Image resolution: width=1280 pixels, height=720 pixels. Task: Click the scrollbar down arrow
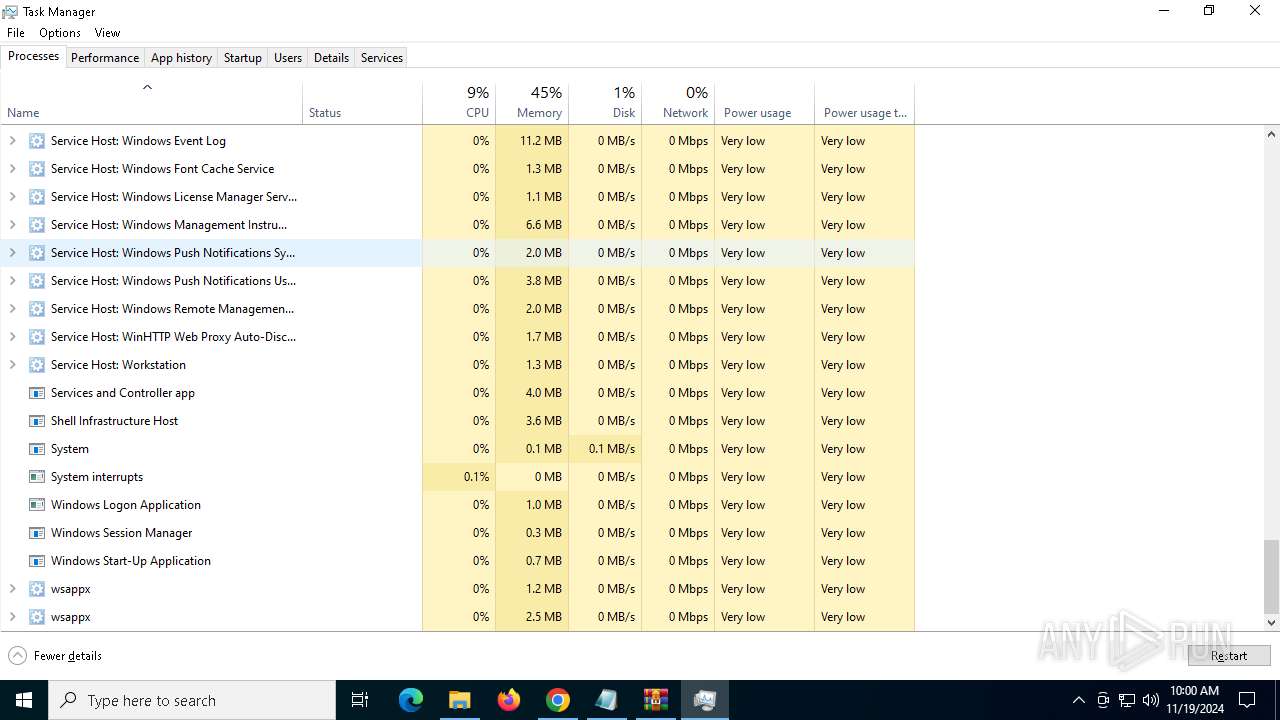1271,622
